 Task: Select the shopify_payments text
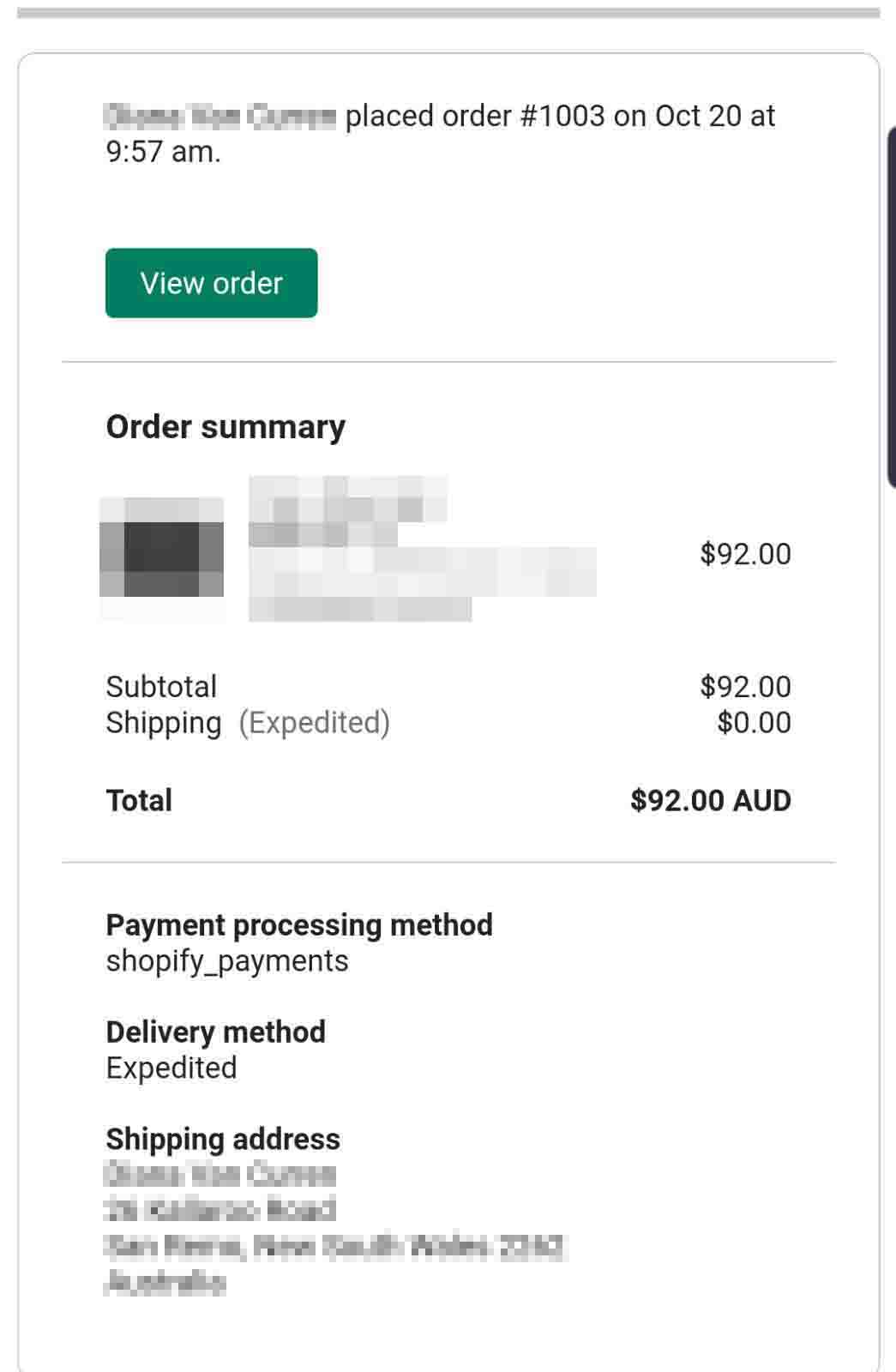pyautogui.click(x=227, y=961)
